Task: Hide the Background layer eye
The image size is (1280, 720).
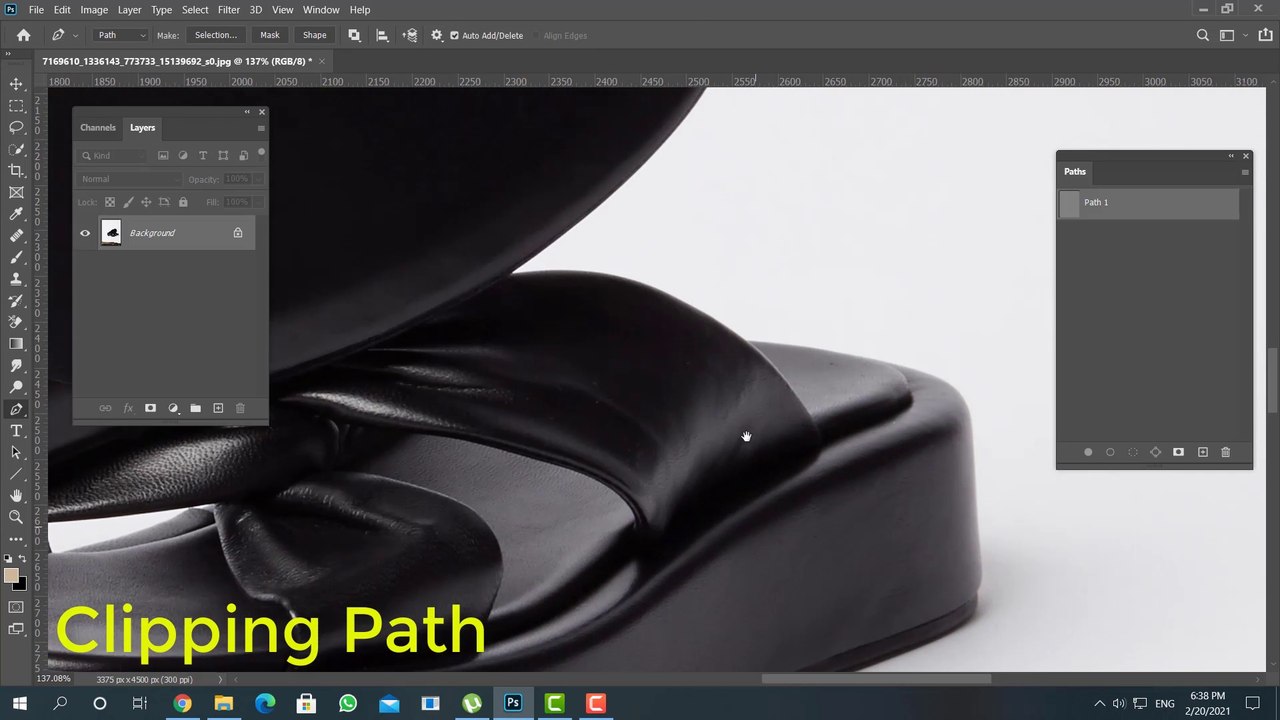Action: coord(85,233)
